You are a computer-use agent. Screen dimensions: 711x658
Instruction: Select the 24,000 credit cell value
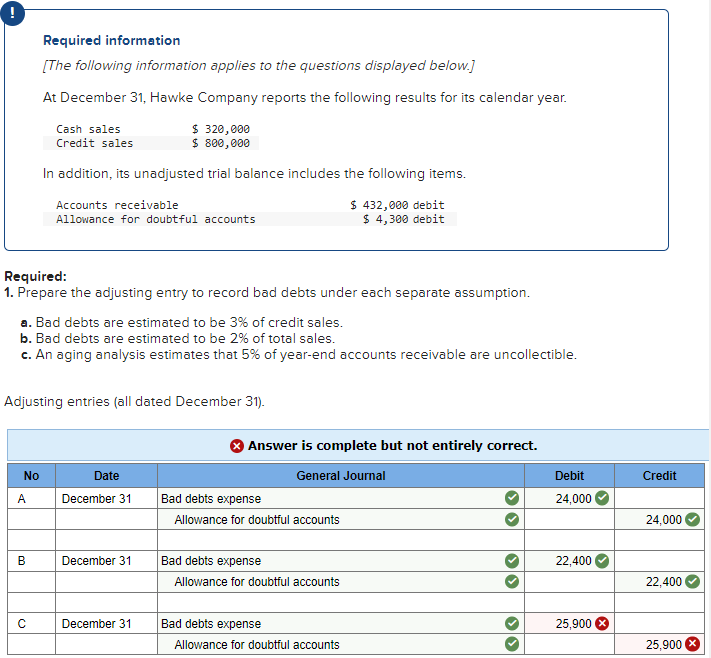[664, 520]
